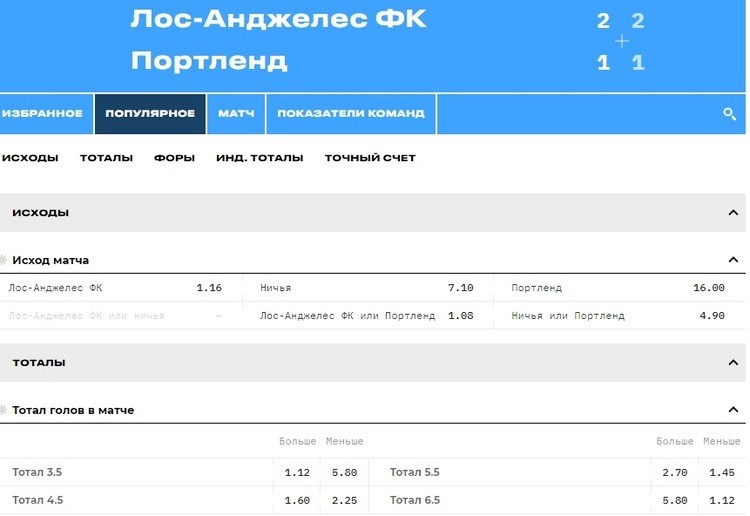Pick Тотал 3.5 Больше at 1.12
This screenshot has width=750, height=516.
(x=297, y=472)
